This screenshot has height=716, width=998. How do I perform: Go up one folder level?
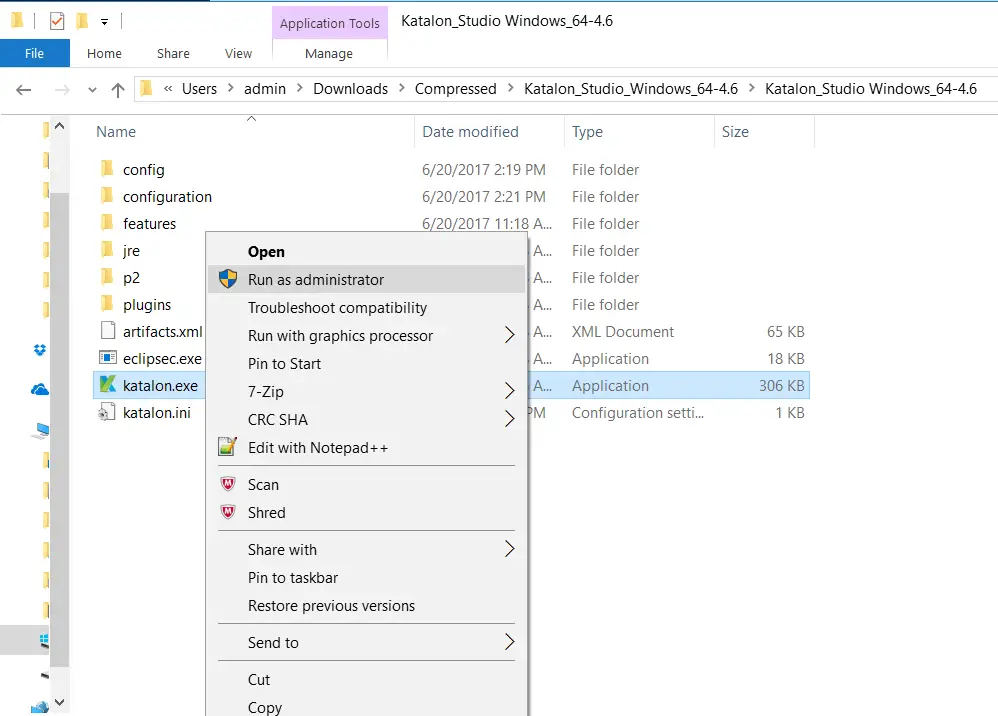(x=118, y=90)
